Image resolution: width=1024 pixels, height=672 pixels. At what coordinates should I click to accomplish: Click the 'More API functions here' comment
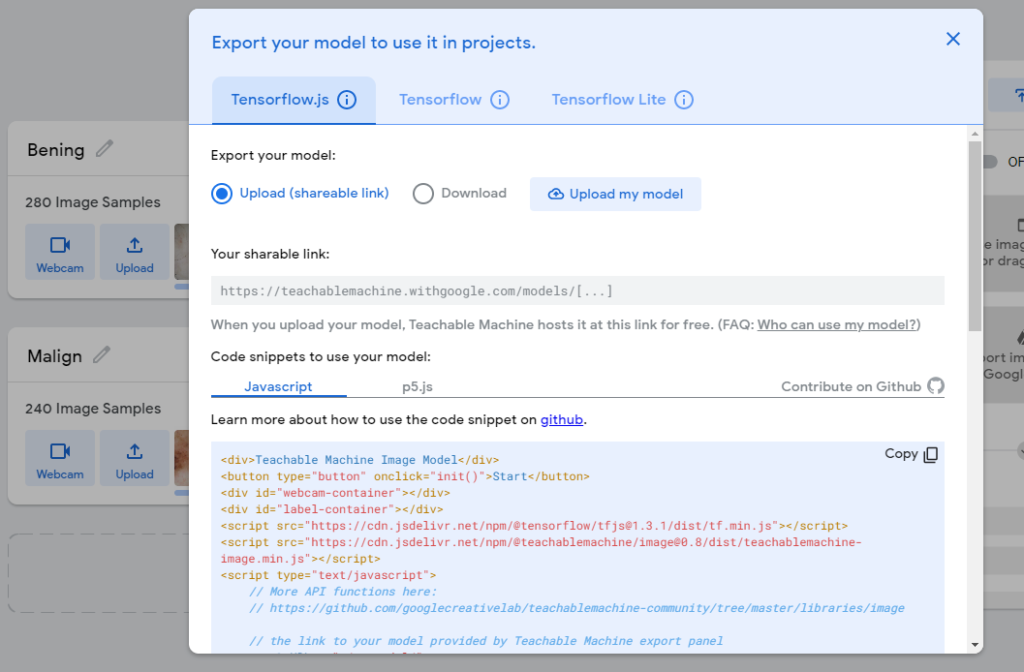pyautogui.click(x=343, y=592)
